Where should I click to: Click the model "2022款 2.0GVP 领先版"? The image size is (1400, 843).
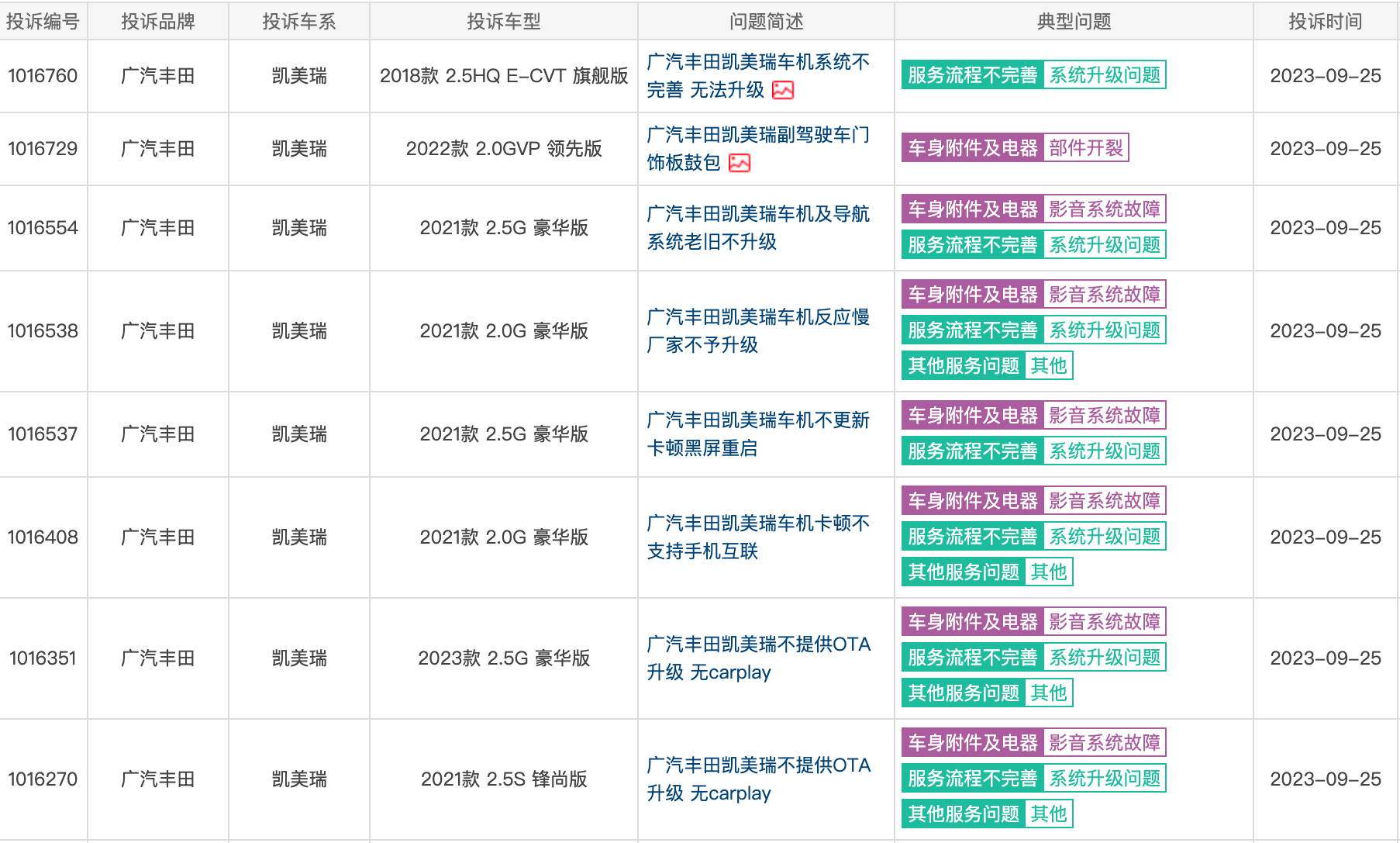pos(504,149)
